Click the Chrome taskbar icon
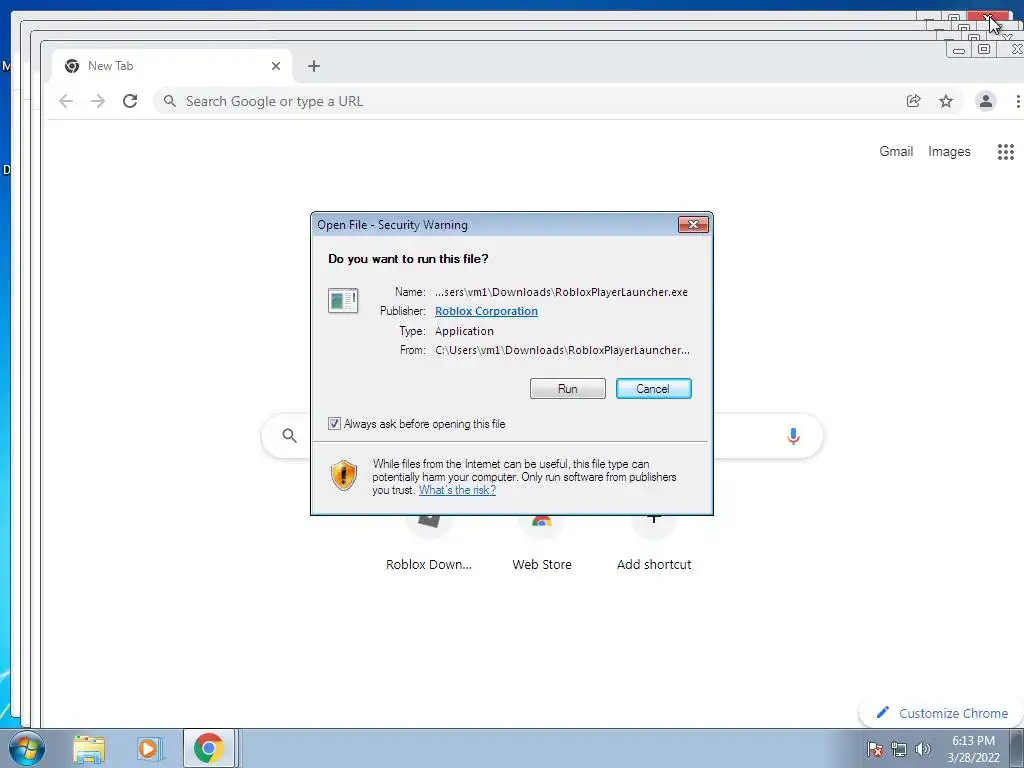The height and width of the screenshot is (768, 1024). click(208, 749)
